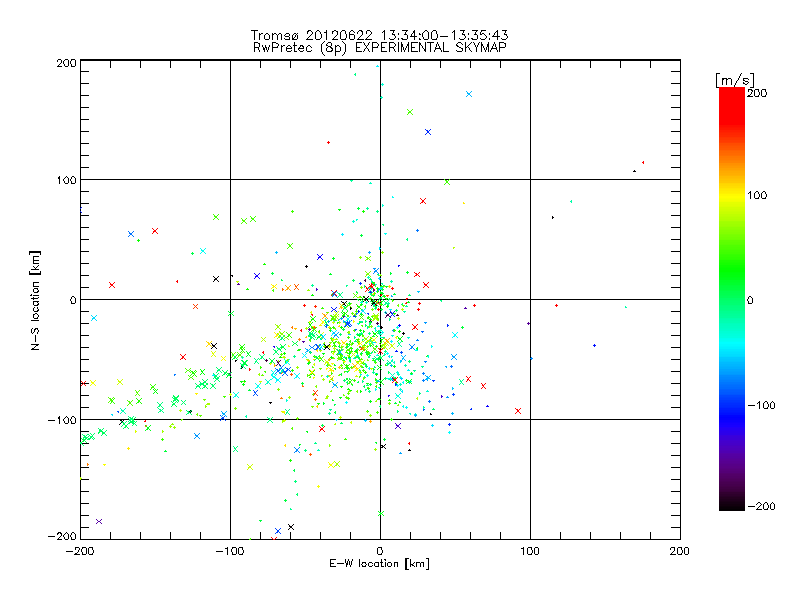800x600 pixels.
Task: Click the 'E-W location [km]' axis label
Action: 379,564
